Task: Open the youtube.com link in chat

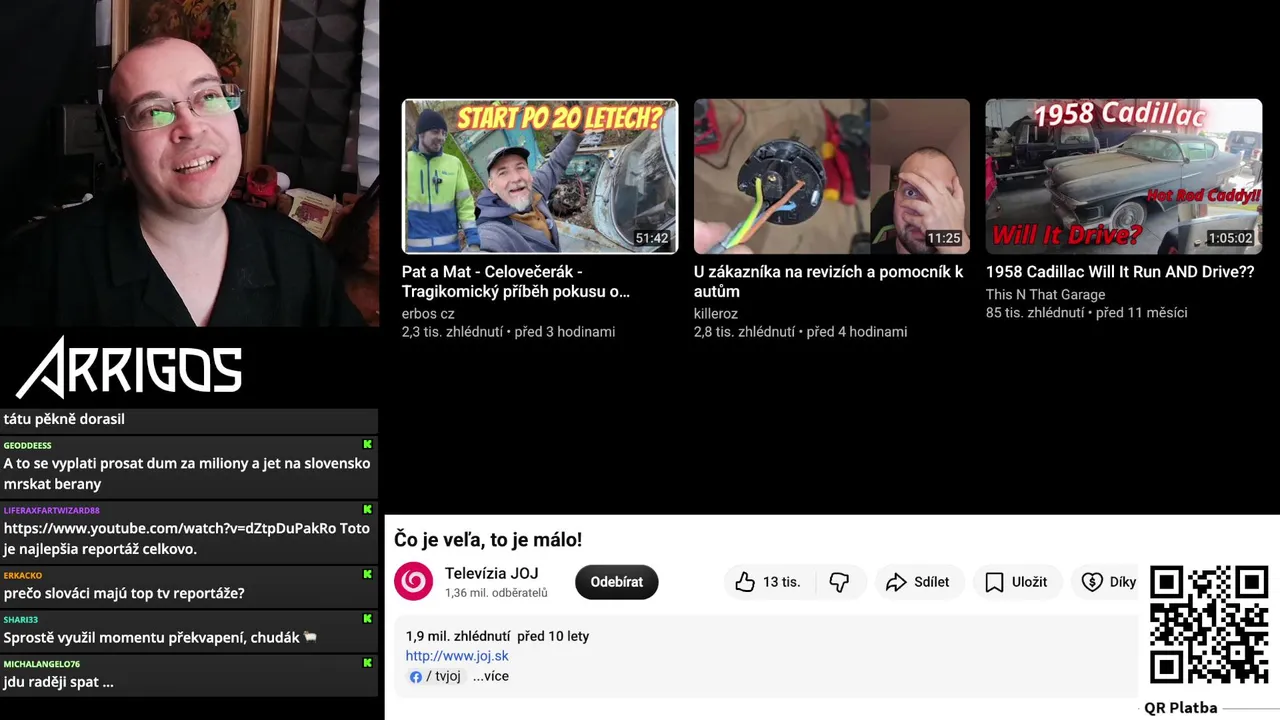Action: point(170,528)
